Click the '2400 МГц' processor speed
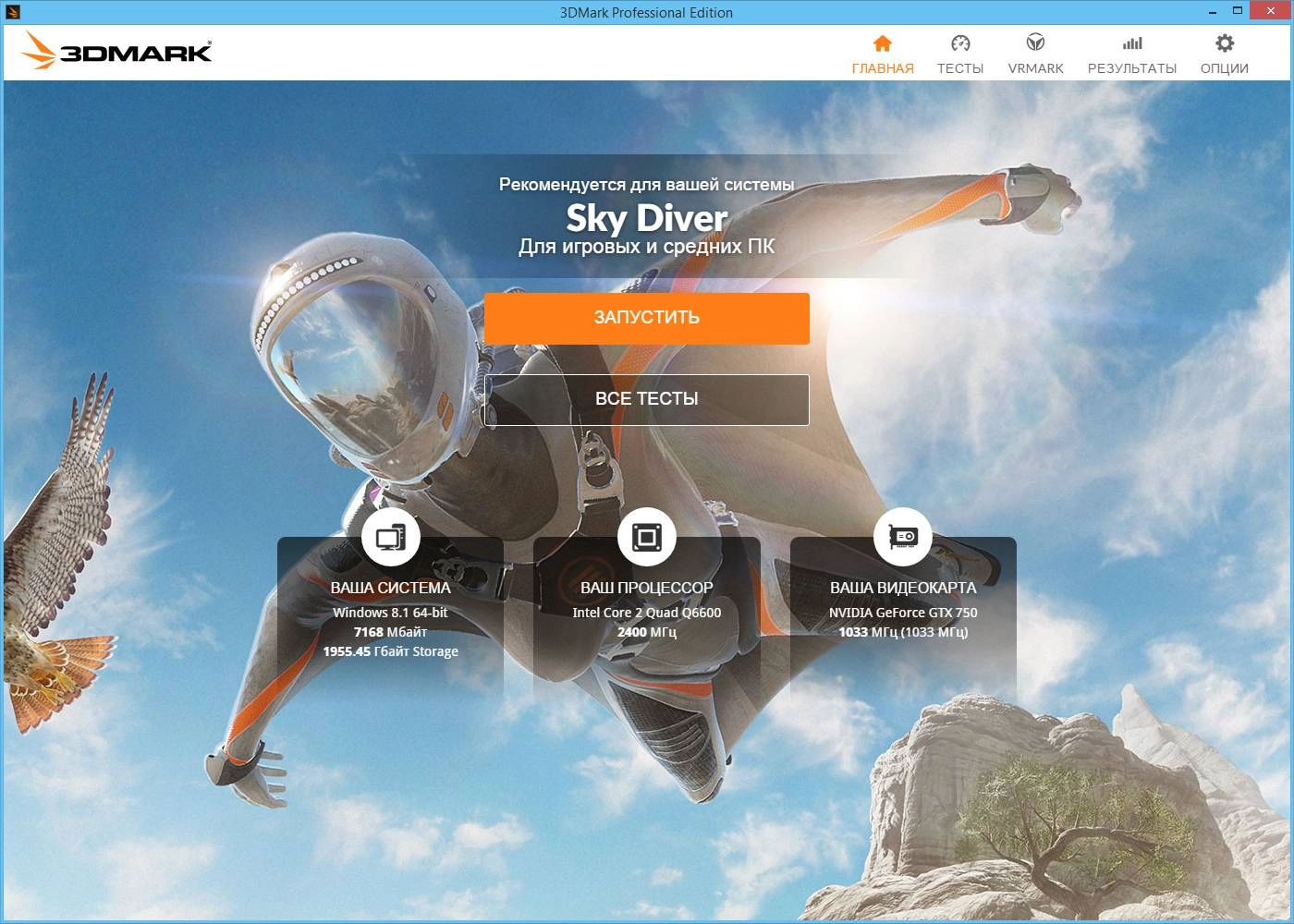Screen dimensions: 1294x924 click(647, 632)
